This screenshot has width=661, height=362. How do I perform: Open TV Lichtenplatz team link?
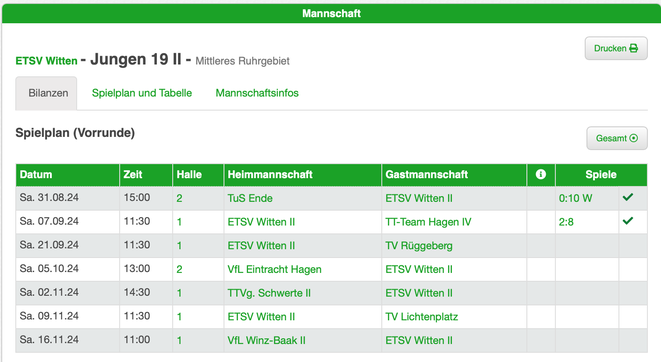422,316
